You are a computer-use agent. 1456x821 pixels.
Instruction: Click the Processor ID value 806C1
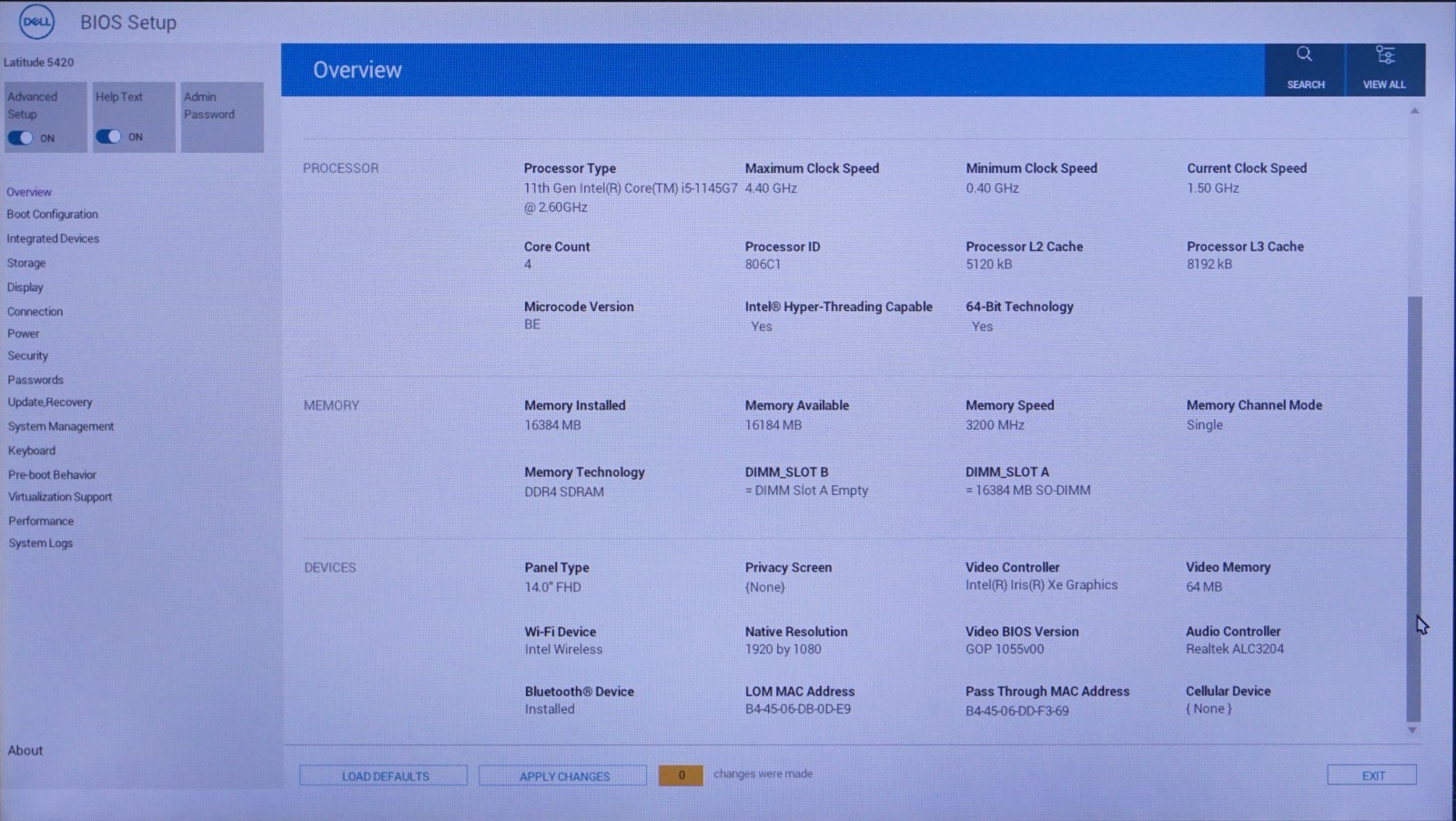click(763, 265)
